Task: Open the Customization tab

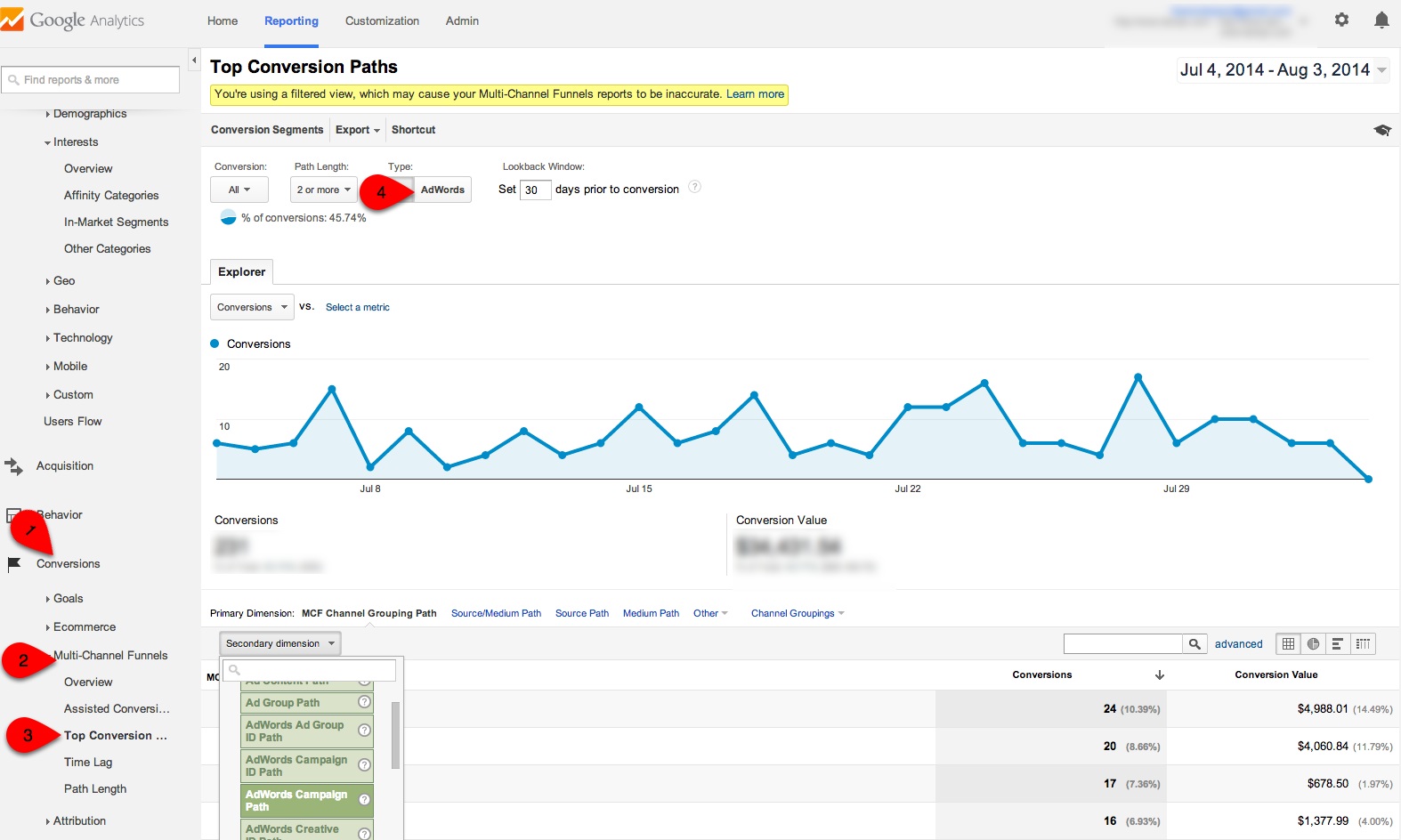Action: (x=382, y=20)
